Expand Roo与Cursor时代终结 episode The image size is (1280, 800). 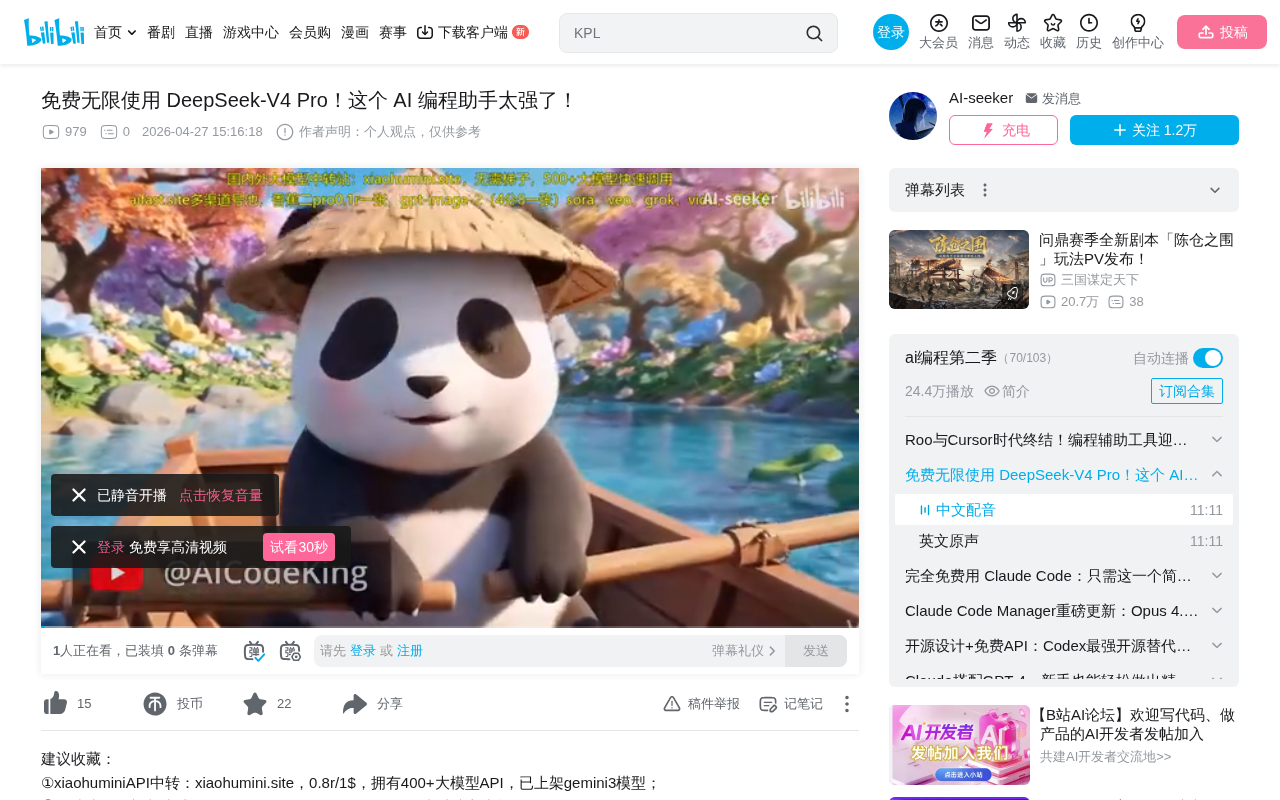click(x=1217, y=440)
